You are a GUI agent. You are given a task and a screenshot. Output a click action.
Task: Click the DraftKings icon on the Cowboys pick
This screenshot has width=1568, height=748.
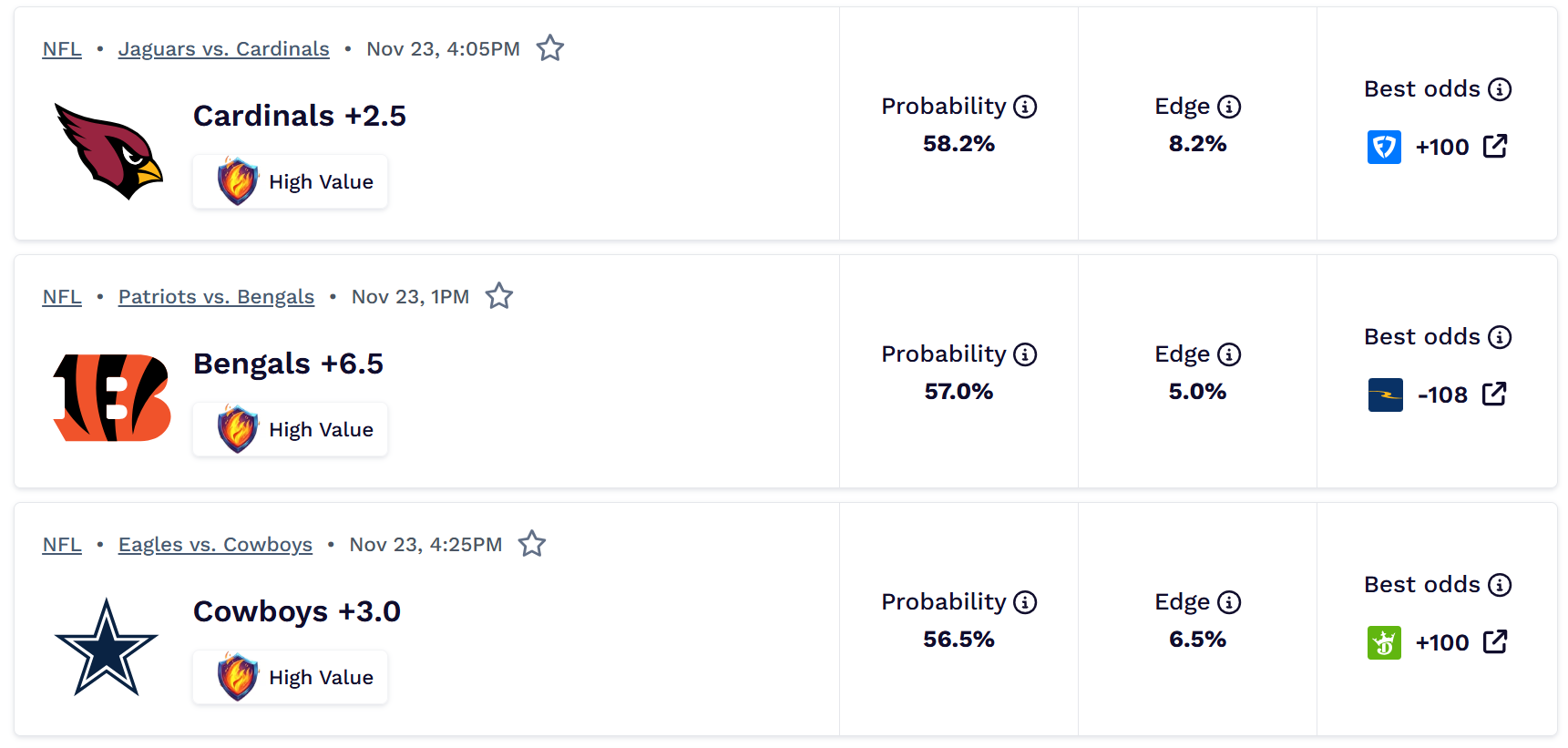[1384, 642]
